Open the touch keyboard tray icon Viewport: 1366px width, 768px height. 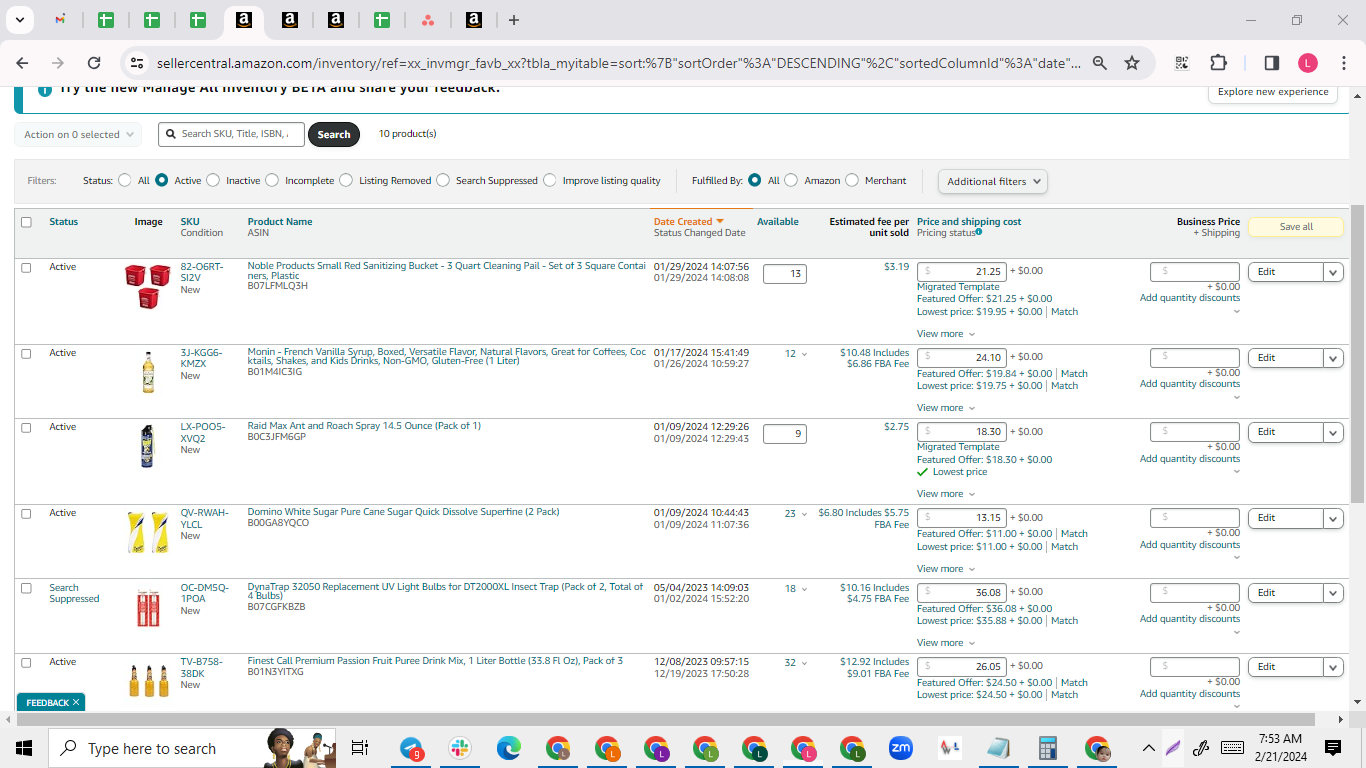click(x=1232, y=748)
